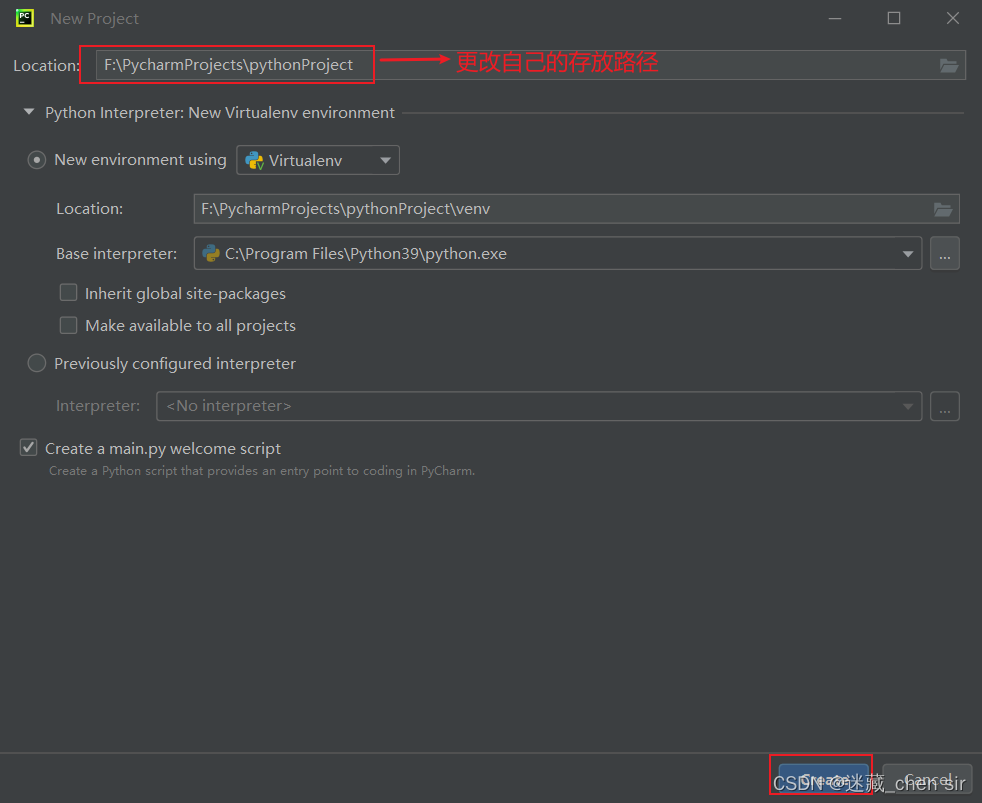Open previously configured interpreter browse dialog
This screenshot has height=803, width=982.
coord(944,407)
